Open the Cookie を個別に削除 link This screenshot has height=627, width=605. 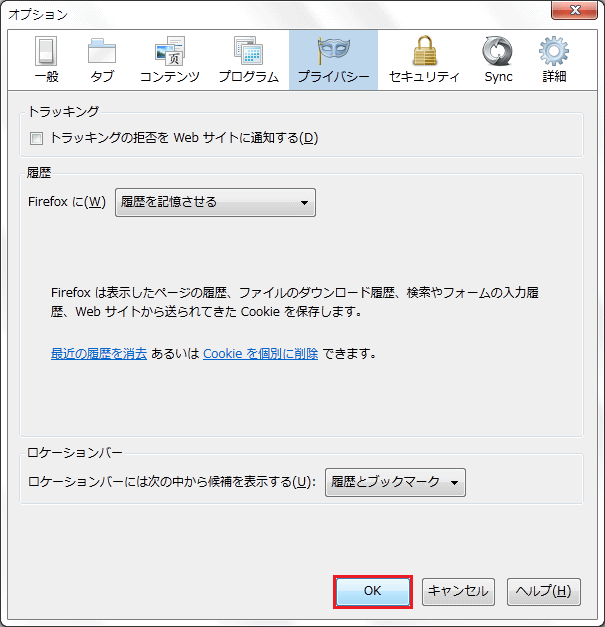[x=260, y=354]
